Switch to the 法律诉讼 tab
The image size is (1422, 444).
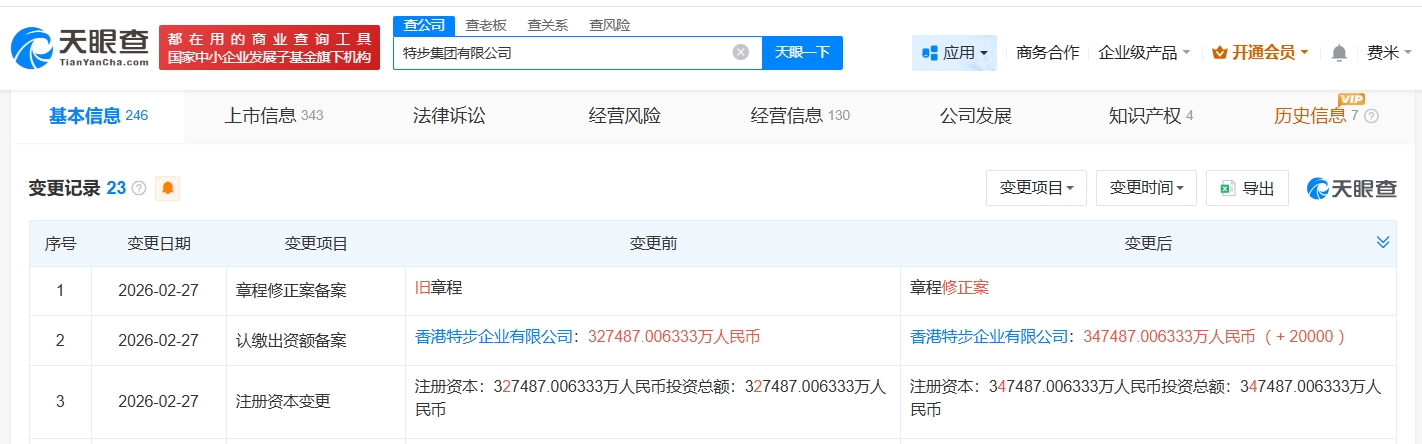coord(449,116)
